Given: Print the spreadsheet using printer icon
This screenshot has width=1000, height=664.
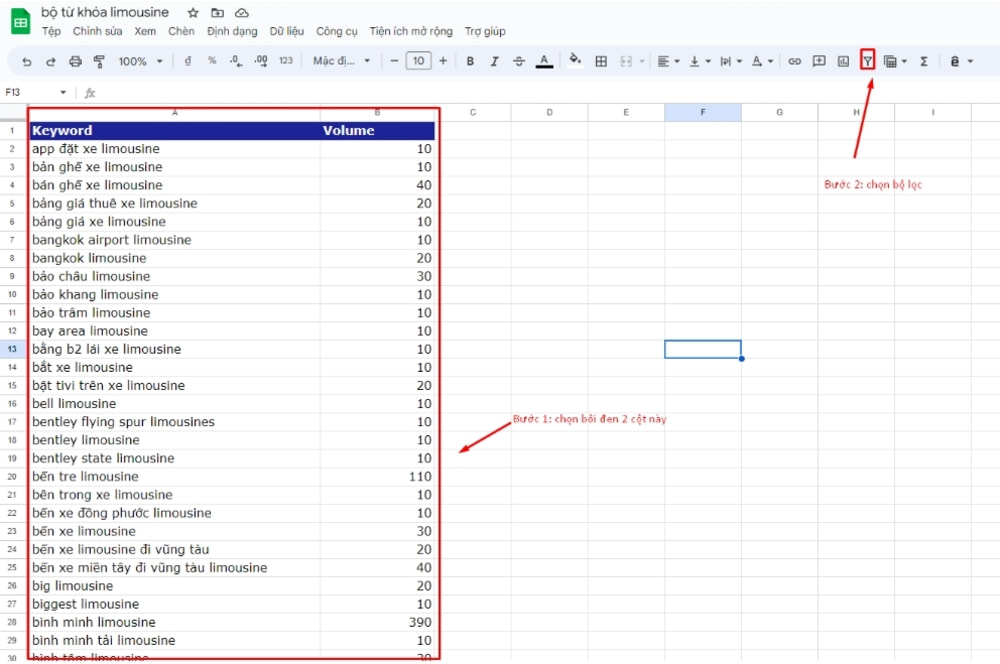Looking at the screenshot, I should coord(75,61).
